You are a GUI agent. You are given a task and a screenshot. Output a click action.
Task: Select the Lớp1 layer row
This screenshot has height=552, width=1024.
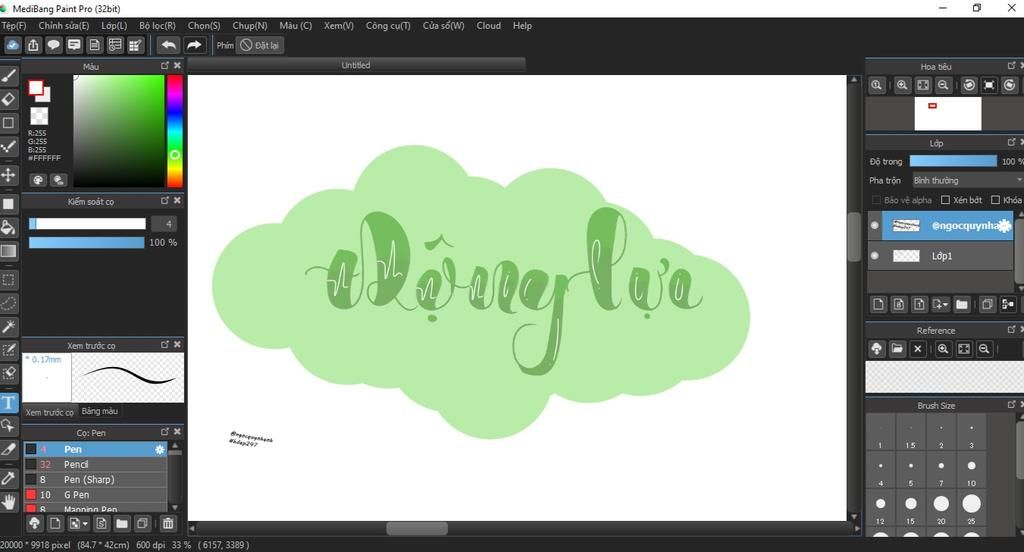(x=940, y=255)
